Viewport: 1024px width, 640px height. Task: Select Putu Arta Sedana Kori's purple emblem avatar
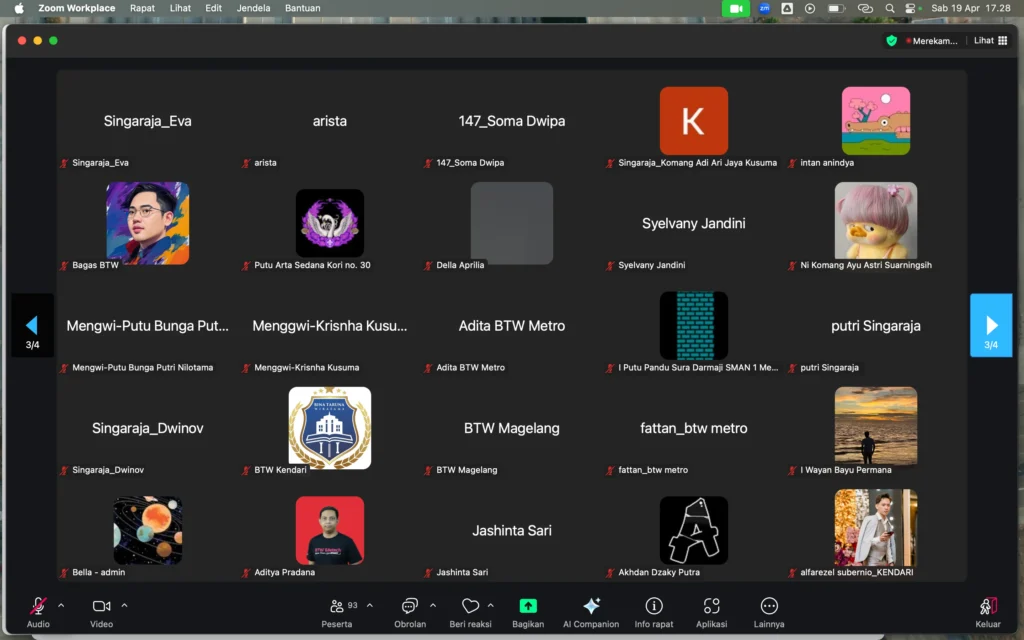(x=330, y=223)
